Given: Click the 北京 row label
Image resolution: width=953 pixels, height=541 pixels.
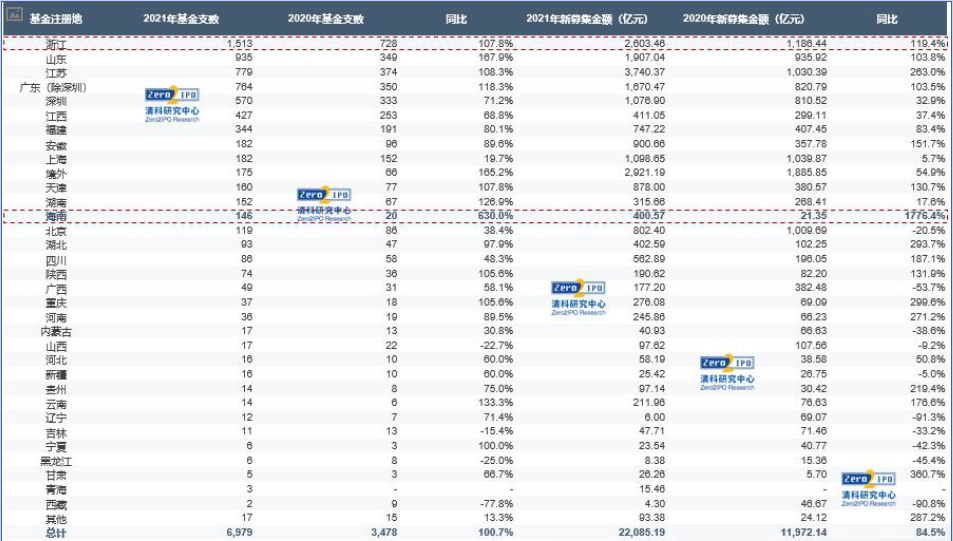Looking at the screenshot, I should pos(56,231).
